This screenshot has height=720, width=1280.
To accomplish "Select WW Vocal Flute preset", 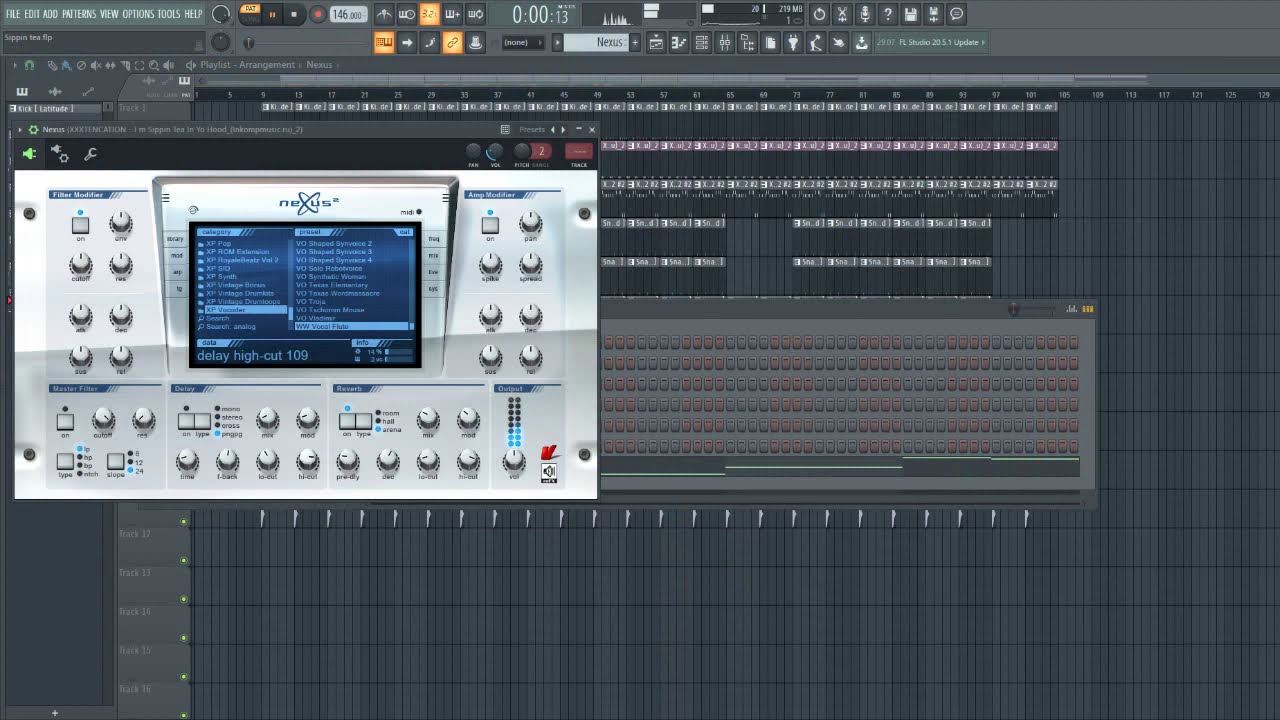I will click(352, 326).
